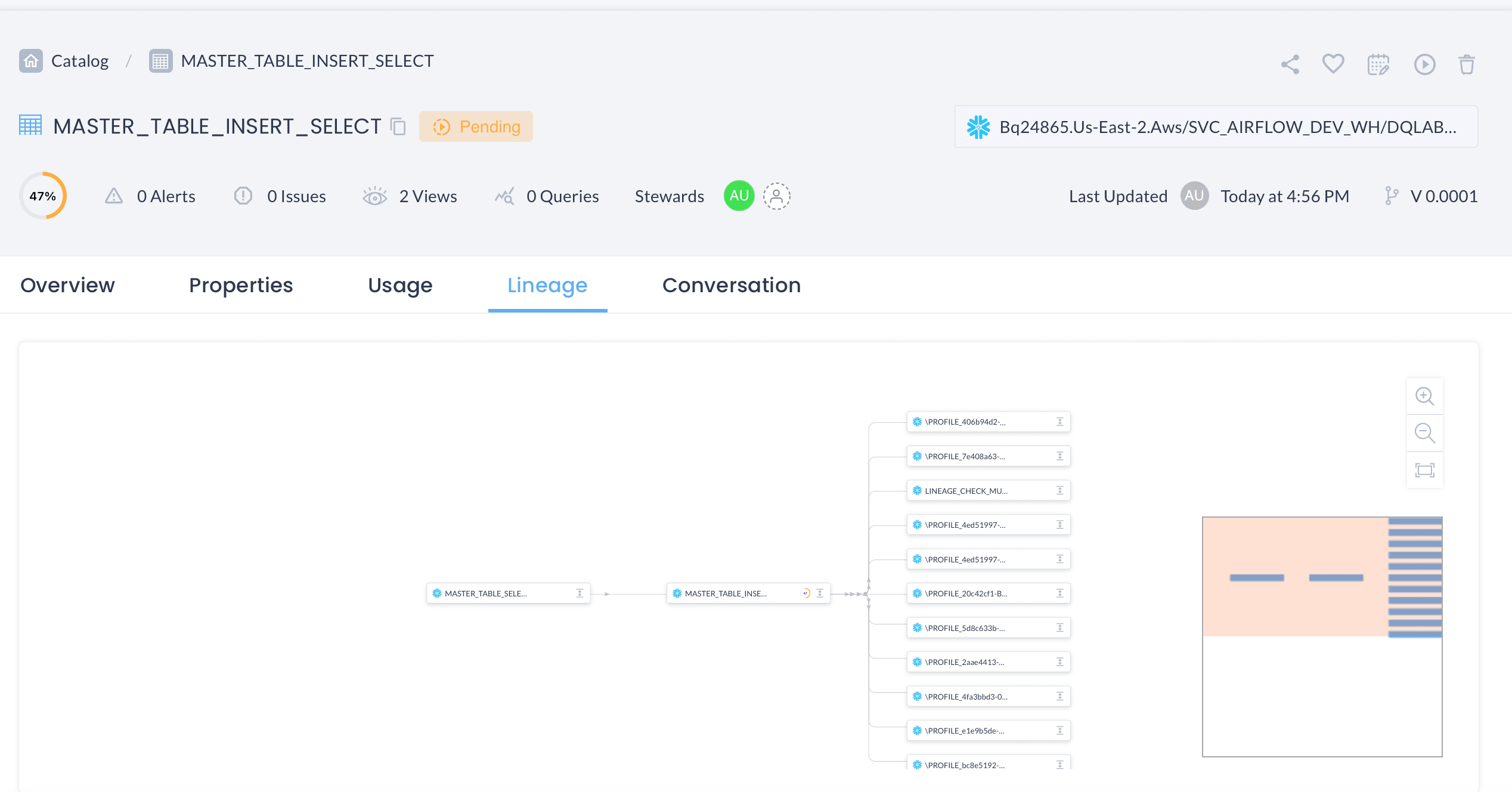
Task: Zoom out of the lineage graph
Action: click(1424, 433)
